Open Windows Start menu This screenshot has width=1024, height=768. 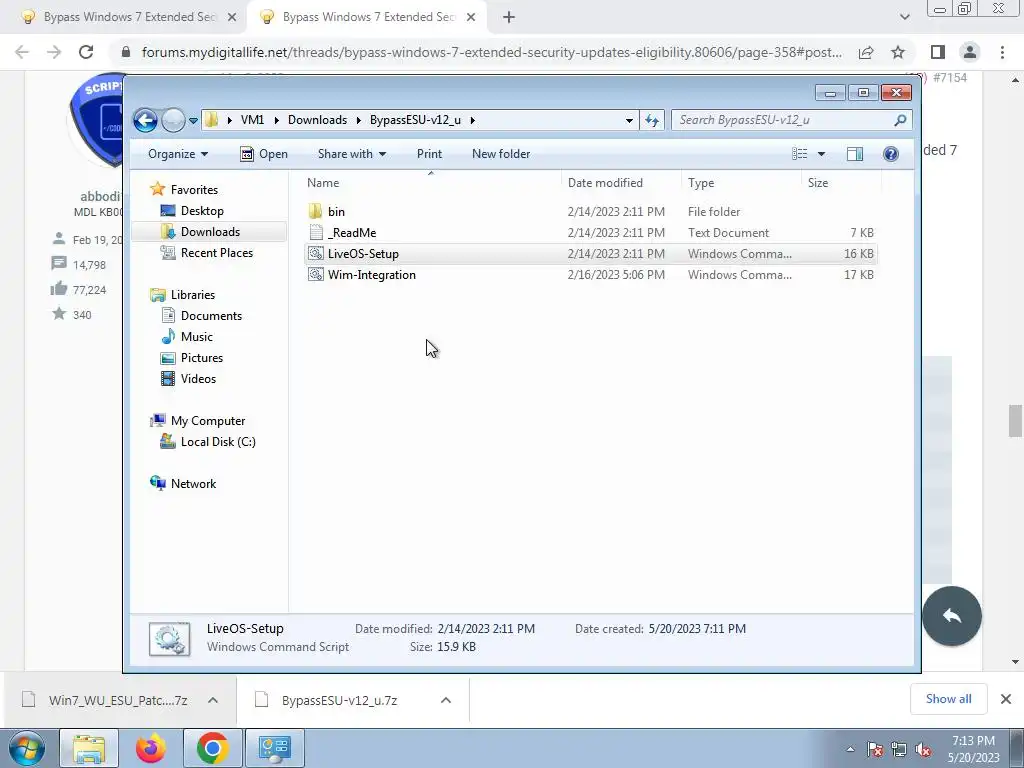tap(26, 748)
